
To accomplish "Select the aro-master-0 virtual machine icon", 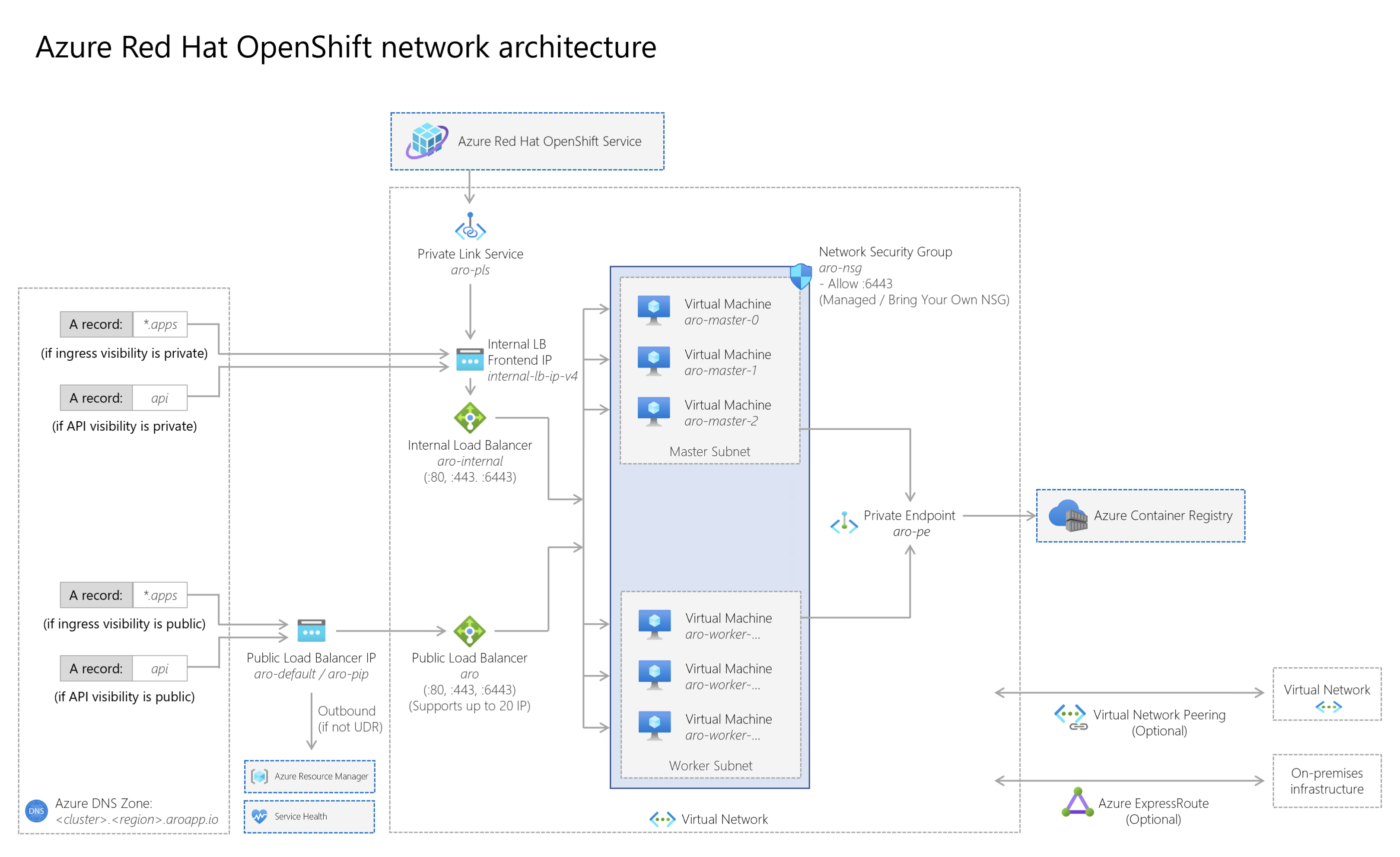I will pos(653,310).
